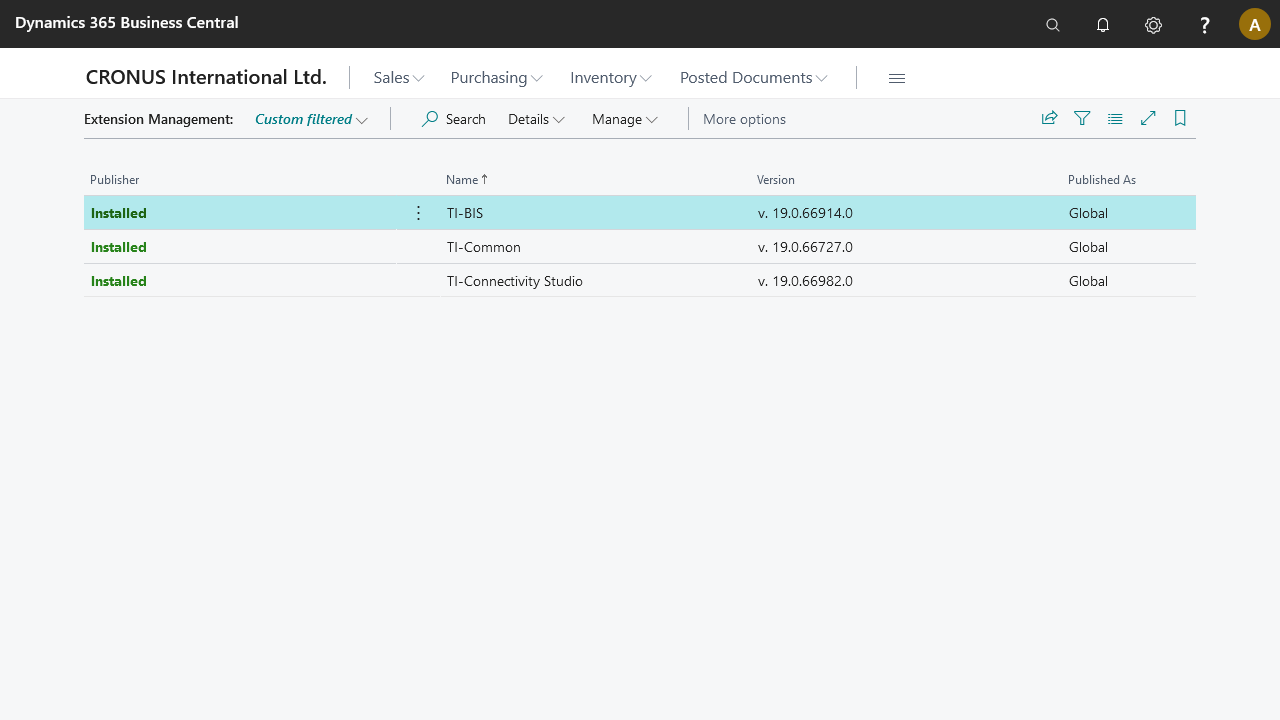
Task: Click Dynamics 365 Business Central title
Action: [127, 22]
